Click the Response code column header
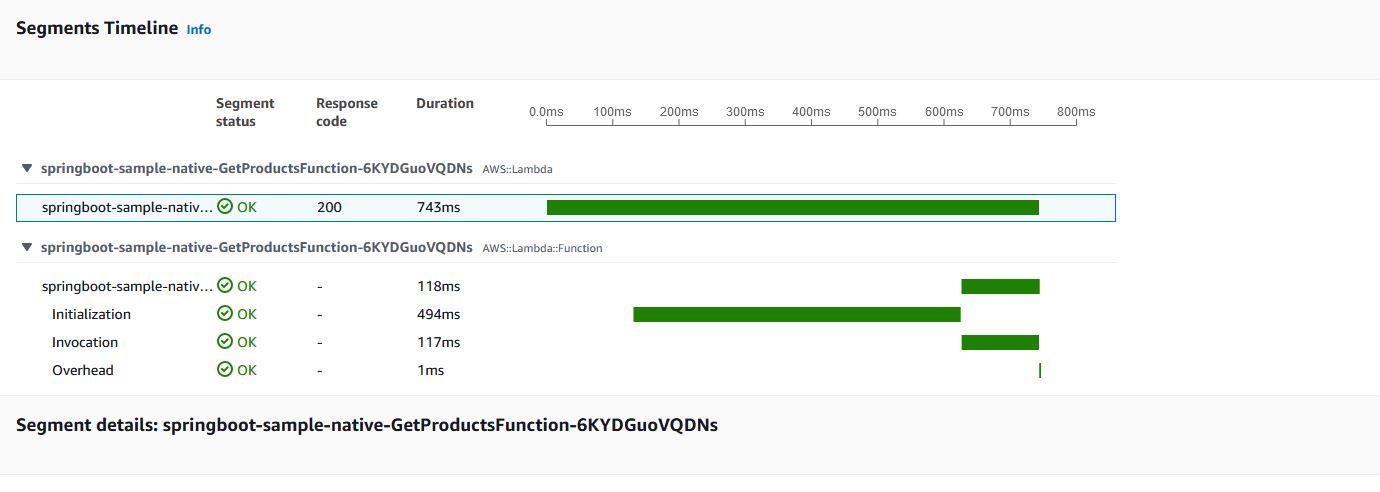Screen dimensions: 1380x492 tap(347, 112)
